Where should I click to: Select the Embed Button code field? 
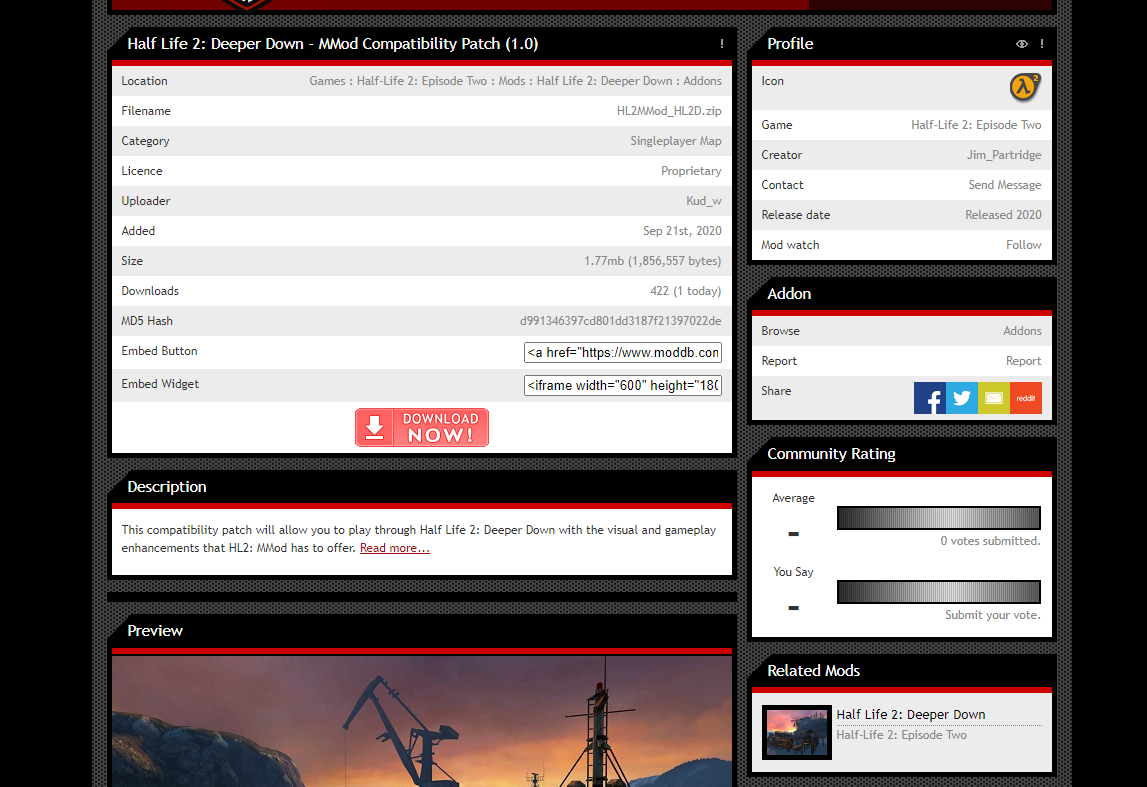[623, 353]
